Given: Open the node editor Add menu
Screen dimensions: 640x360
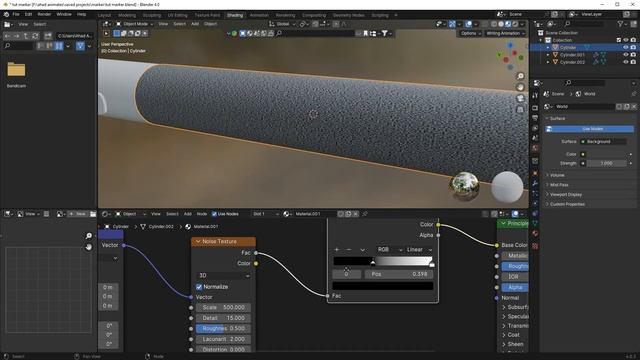Looking at the screenshot, I should [x=188, y=214].
